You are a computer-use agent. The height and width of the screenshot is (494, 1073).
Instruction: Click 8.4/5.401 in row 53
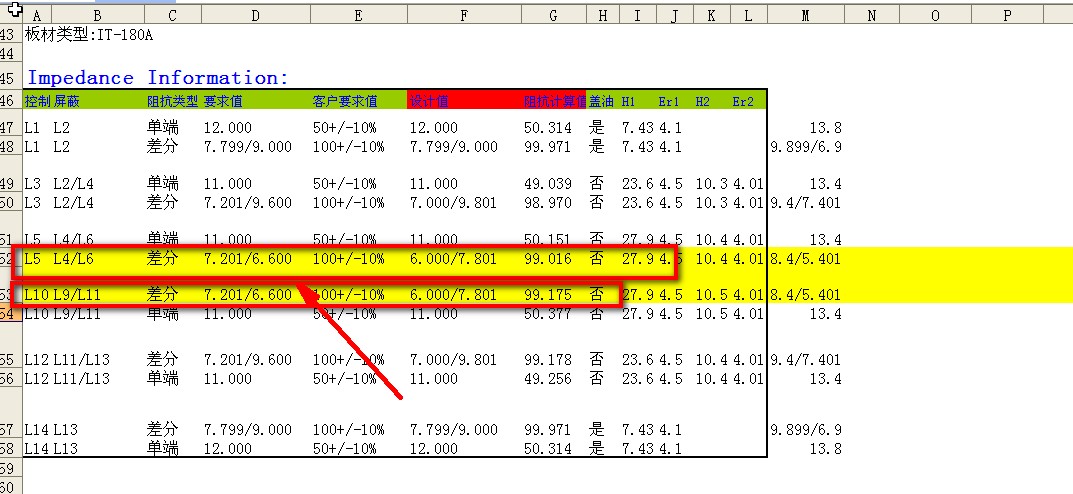point(806,295)
